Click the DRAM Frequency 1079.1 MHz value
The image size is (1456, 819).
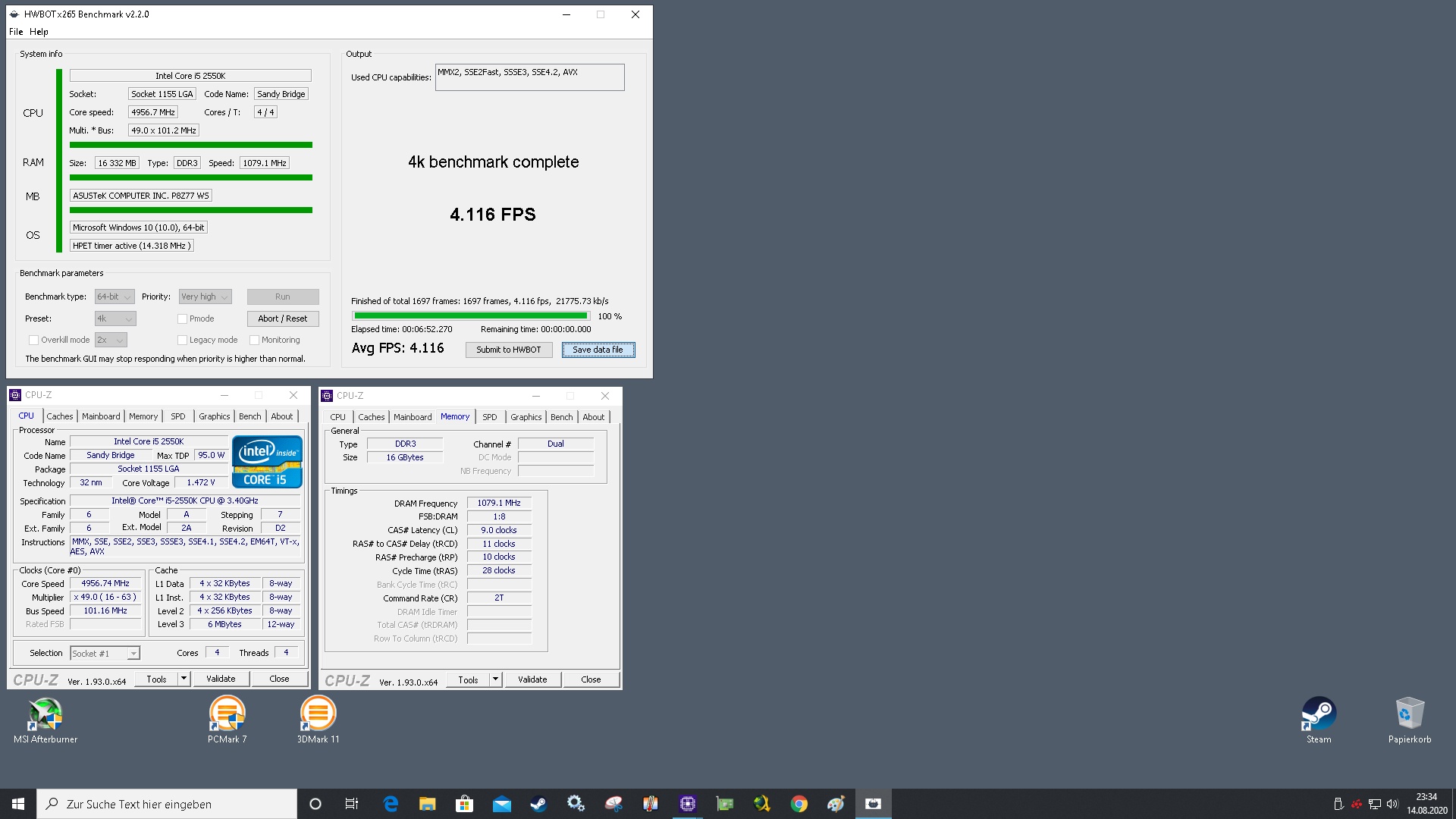click(499, 504)
